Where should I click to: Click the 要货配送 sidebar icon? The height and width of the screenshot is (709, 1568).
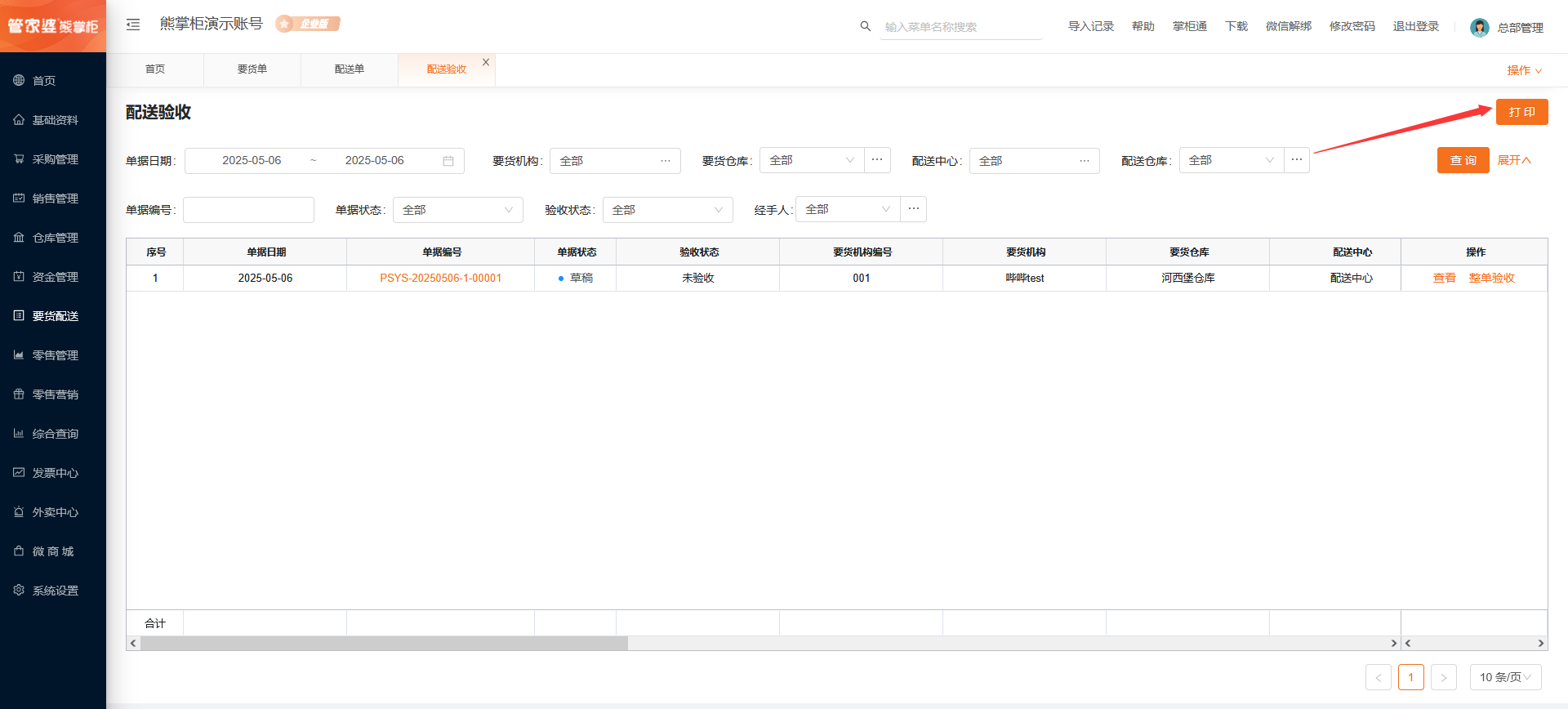19,315
